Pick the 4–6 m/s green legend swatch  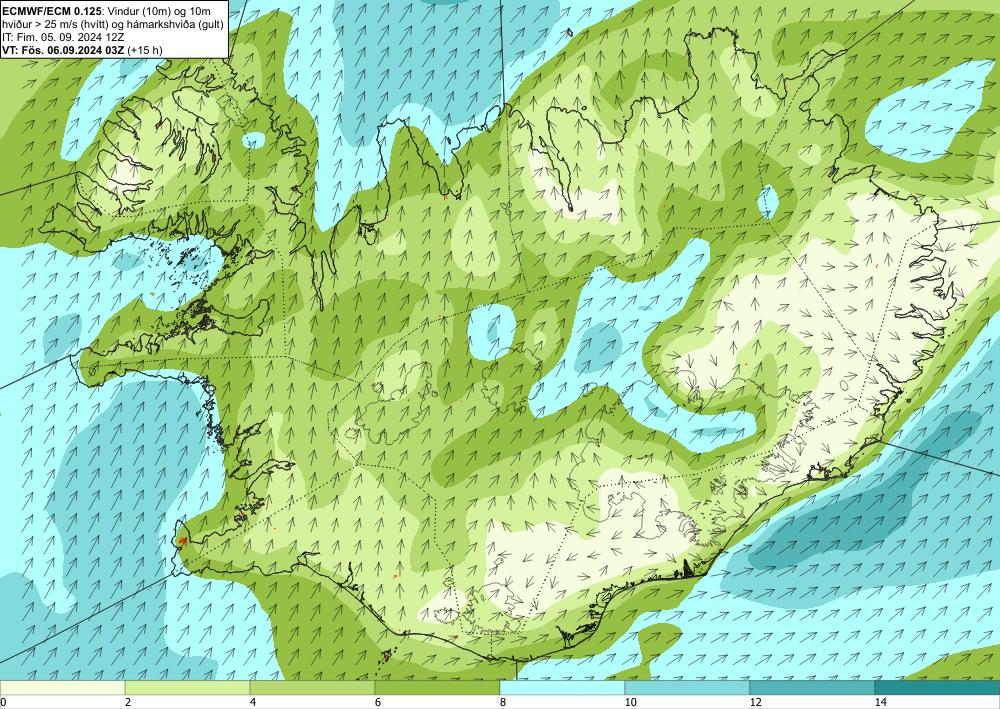pos(312,688)
